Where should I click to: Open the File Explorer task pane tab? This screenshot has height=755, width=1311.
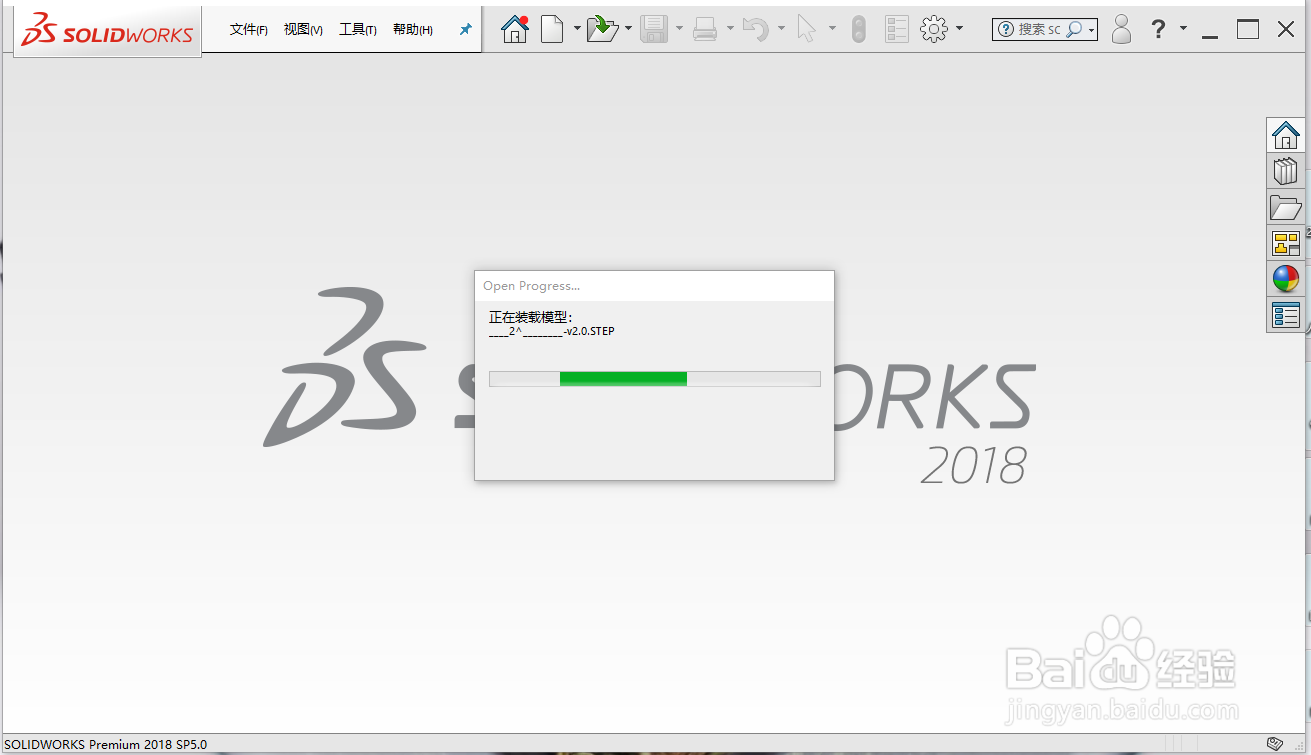tap(1286, 207)
